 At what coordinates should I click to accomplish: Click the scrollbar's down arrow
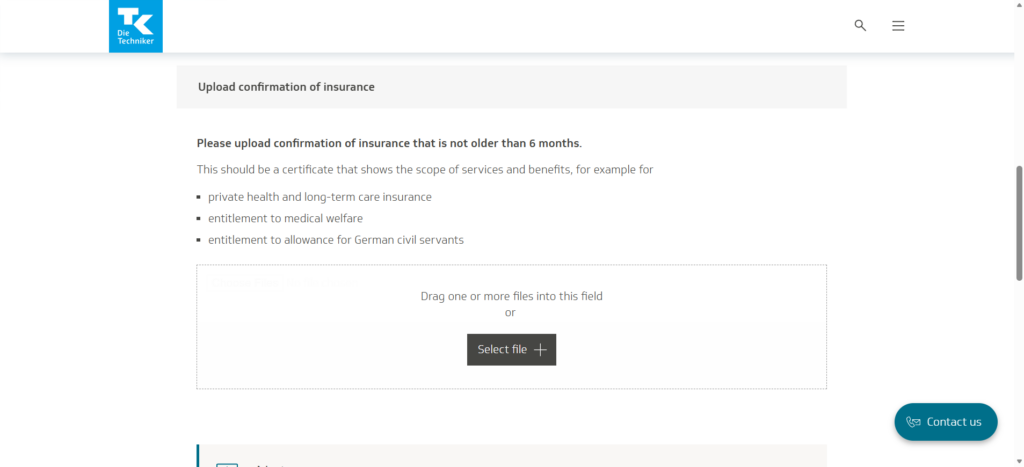[x=1019, y=461]
